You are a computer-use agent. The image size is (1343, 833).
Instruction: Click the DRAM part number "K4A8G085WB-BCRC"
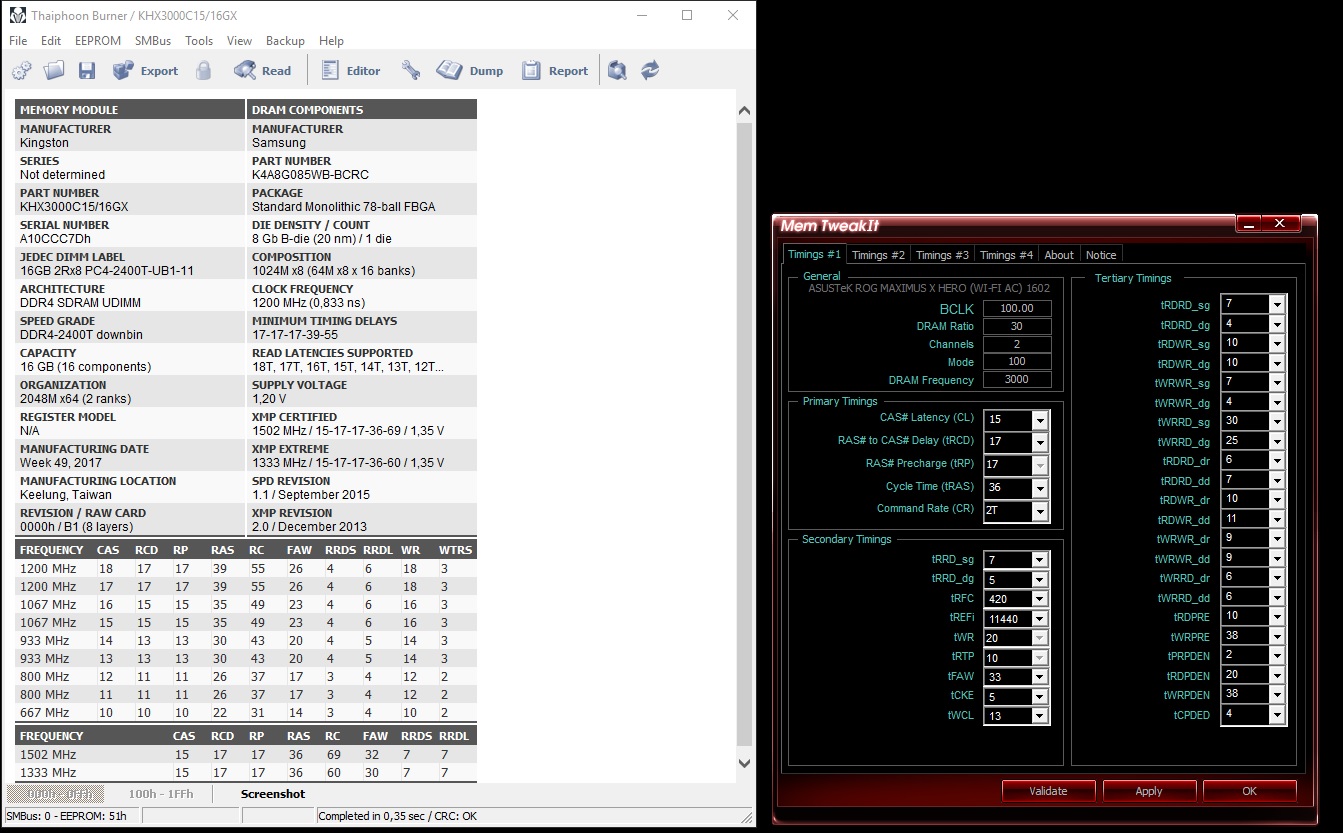(310, 175)
